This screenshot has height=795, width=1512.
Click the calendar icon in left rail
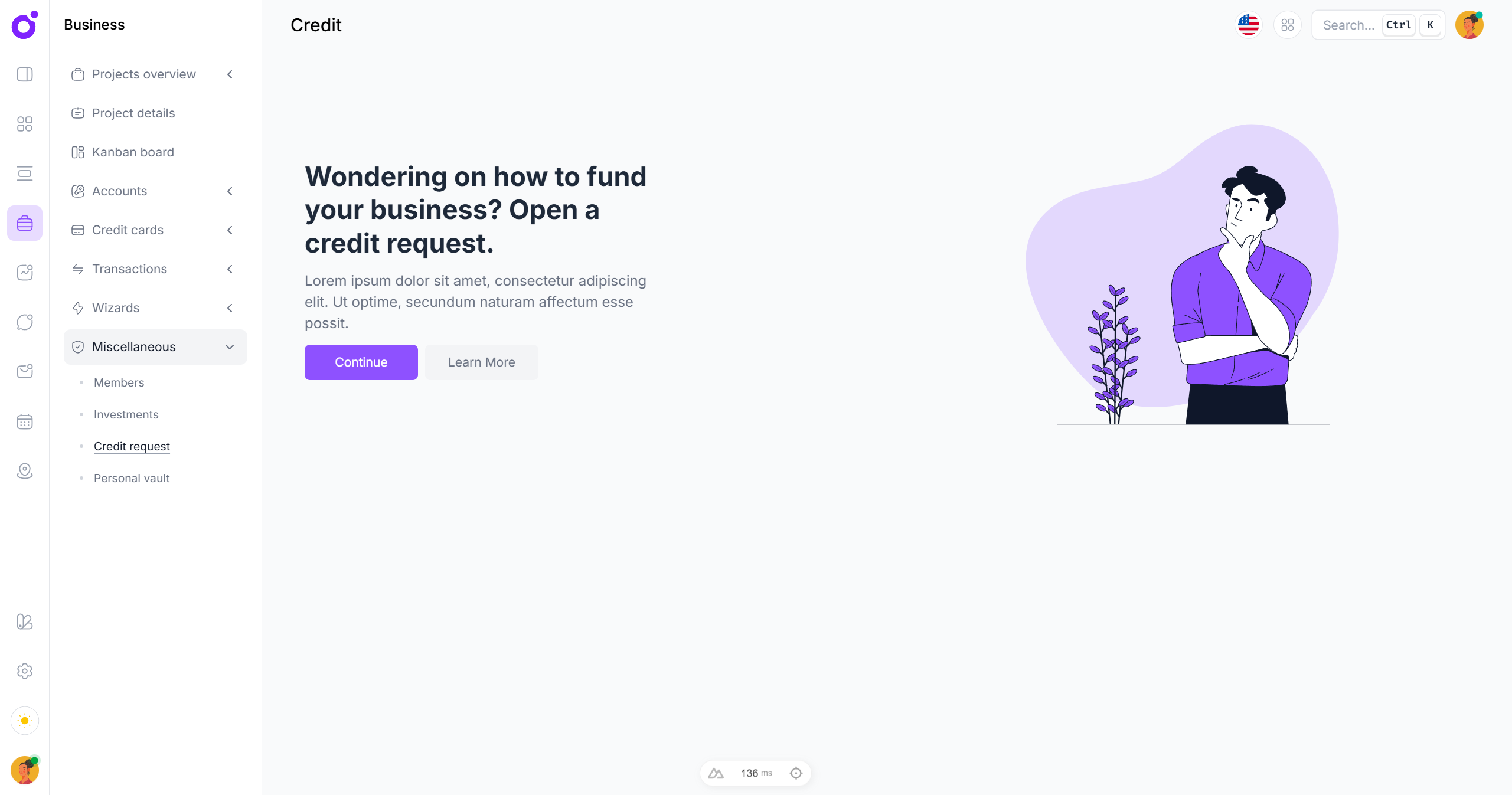tap(25, 421)
